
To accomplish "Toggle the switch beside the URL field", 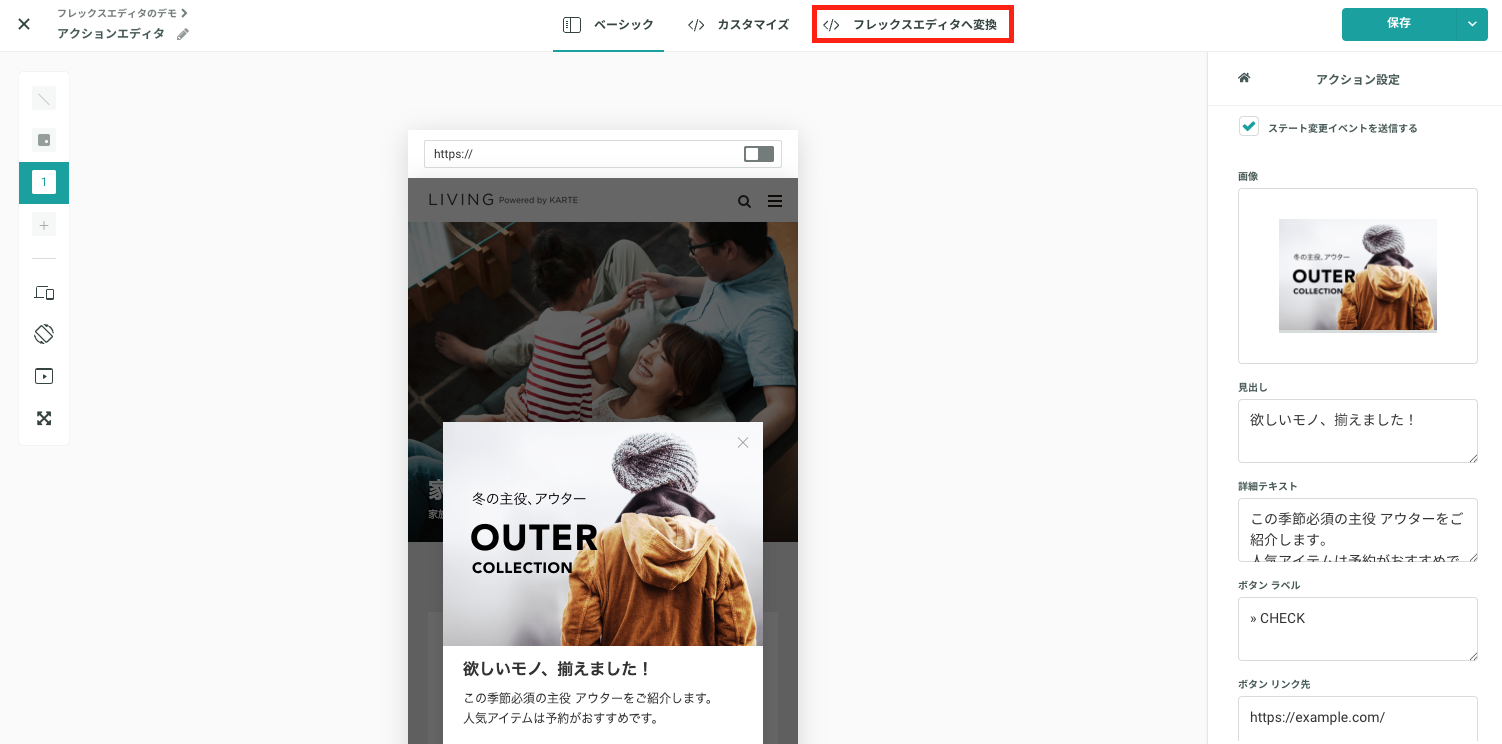I will (x=759, y=154).
